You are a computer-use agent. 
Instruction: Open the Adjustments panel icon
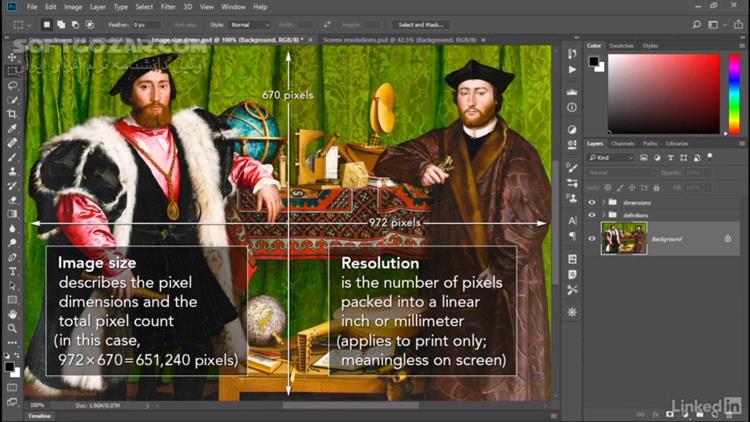[x=572, y=129]
